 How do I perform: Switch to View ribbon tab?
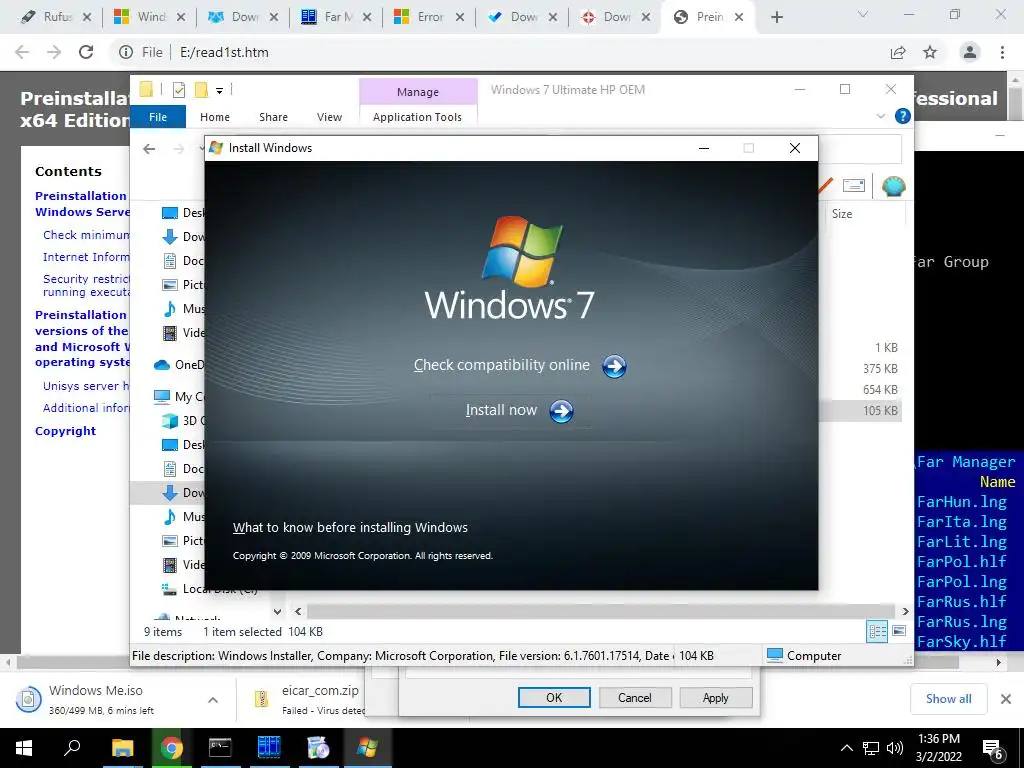coord(329,117)
